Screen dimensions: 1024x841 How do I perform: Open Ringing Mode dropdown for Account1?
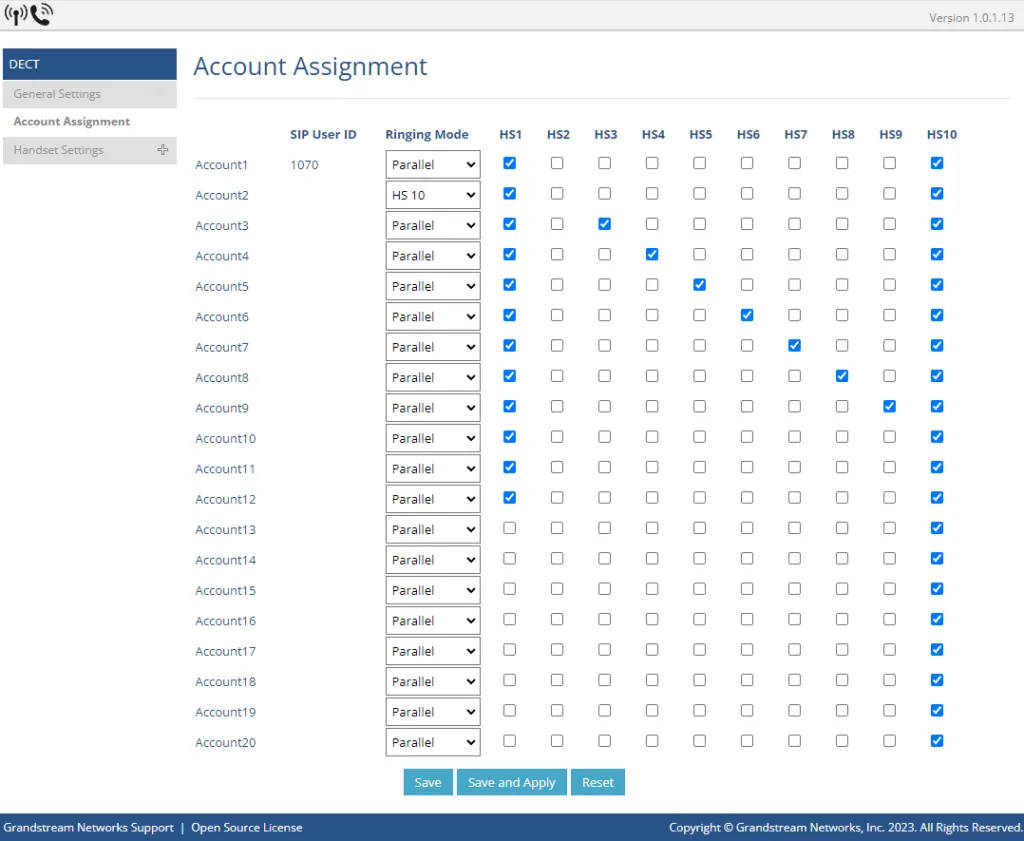[x=433, y=165]
